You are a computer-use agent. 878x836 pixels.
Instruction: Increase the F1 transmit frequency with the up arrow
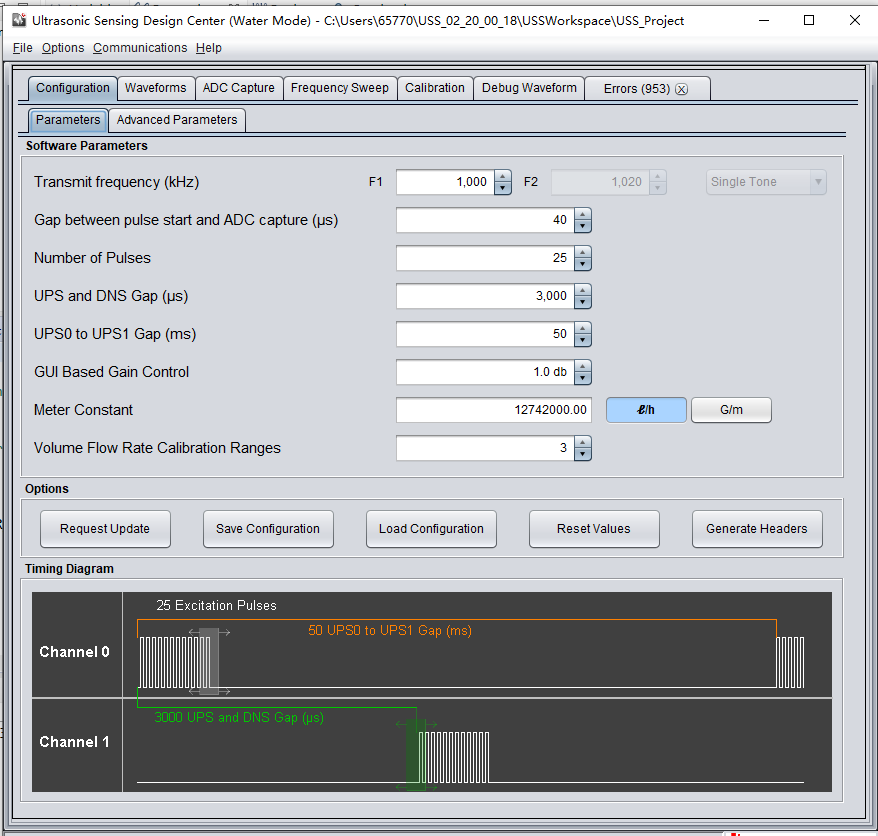click(503, 176)
